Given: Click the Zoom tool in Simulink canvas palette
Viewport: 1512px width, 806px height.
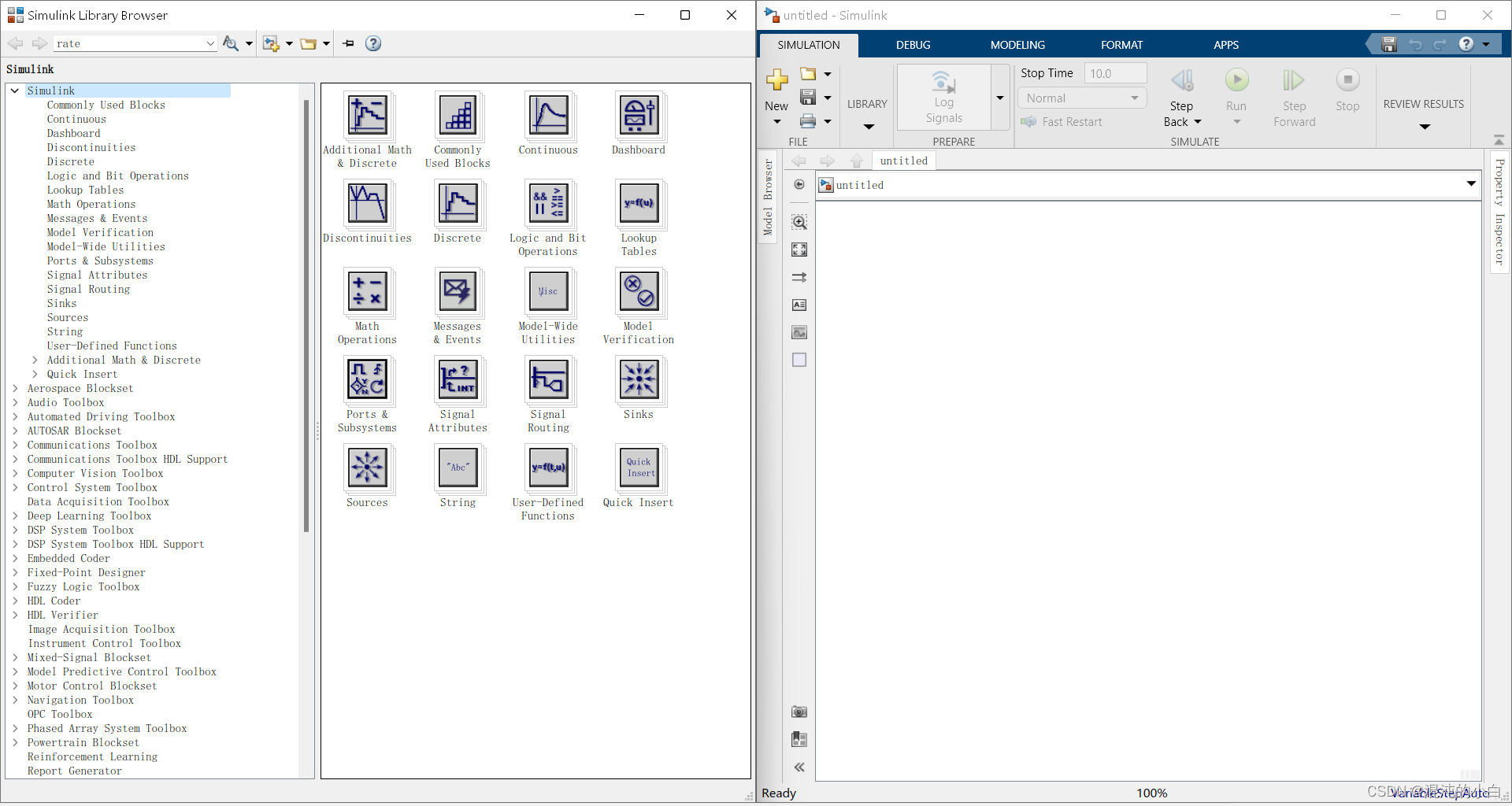Looking at the screenshot, I should pos(799,222).
